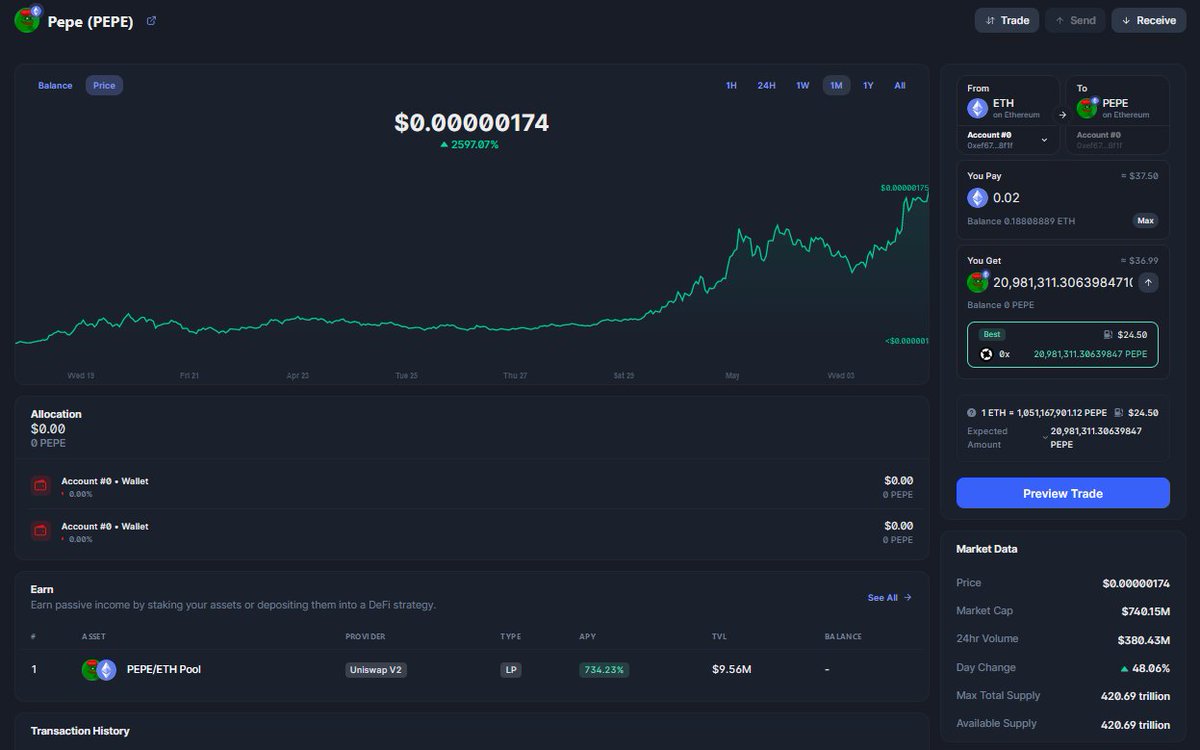Click the PEPE icon in You Get

pyautogui.click(x=977, y=282)
